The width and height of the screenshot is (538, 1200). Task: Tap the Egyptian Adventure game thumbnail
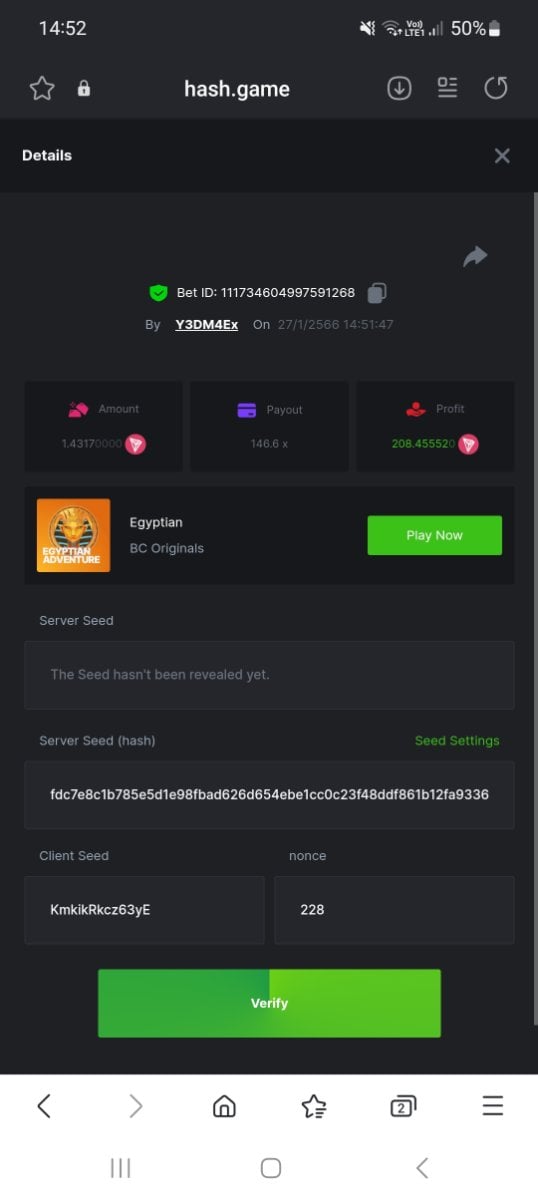(x=73, y=535)
